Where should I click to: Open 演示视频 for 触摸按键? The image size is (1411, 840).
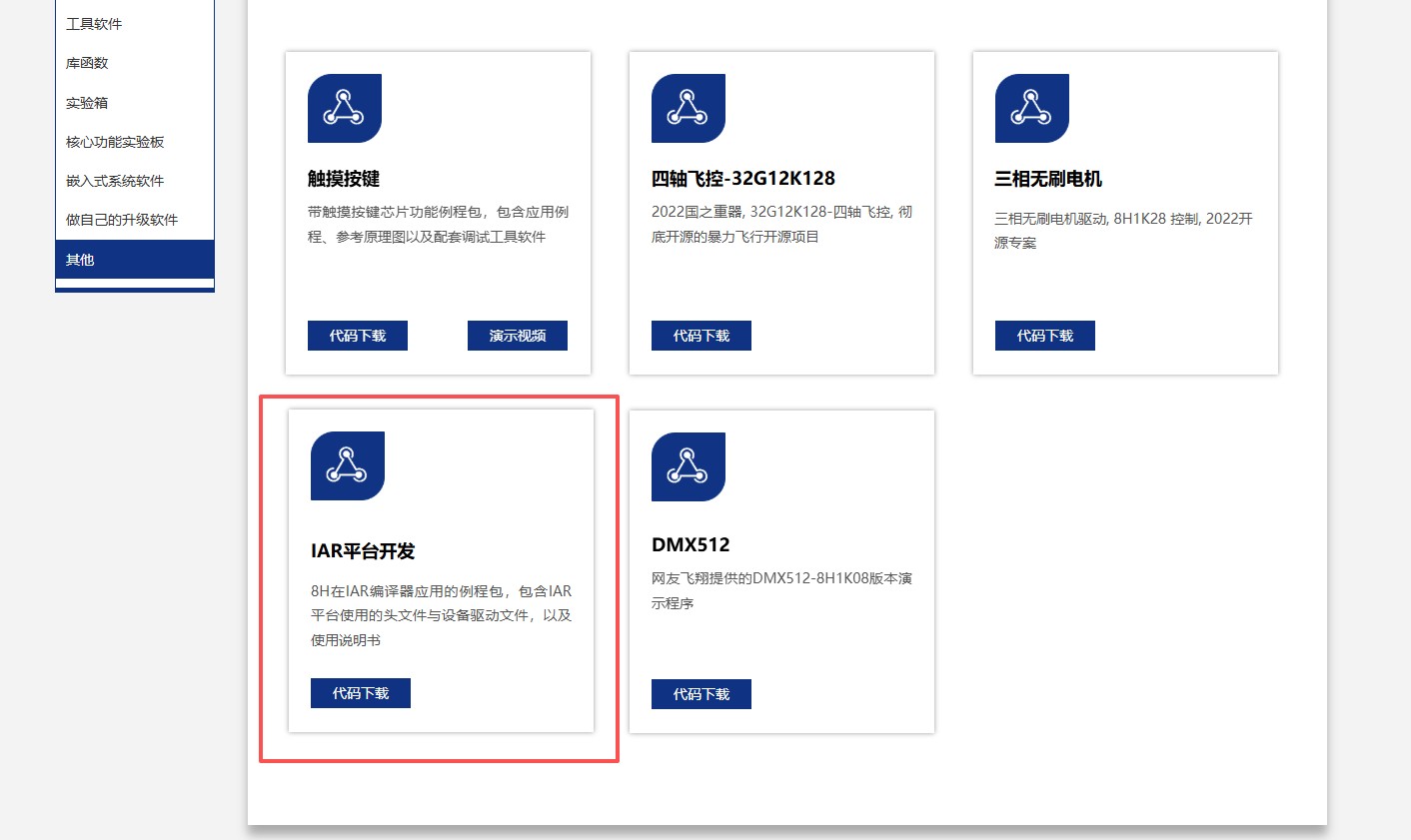click(x=517, y=336)
